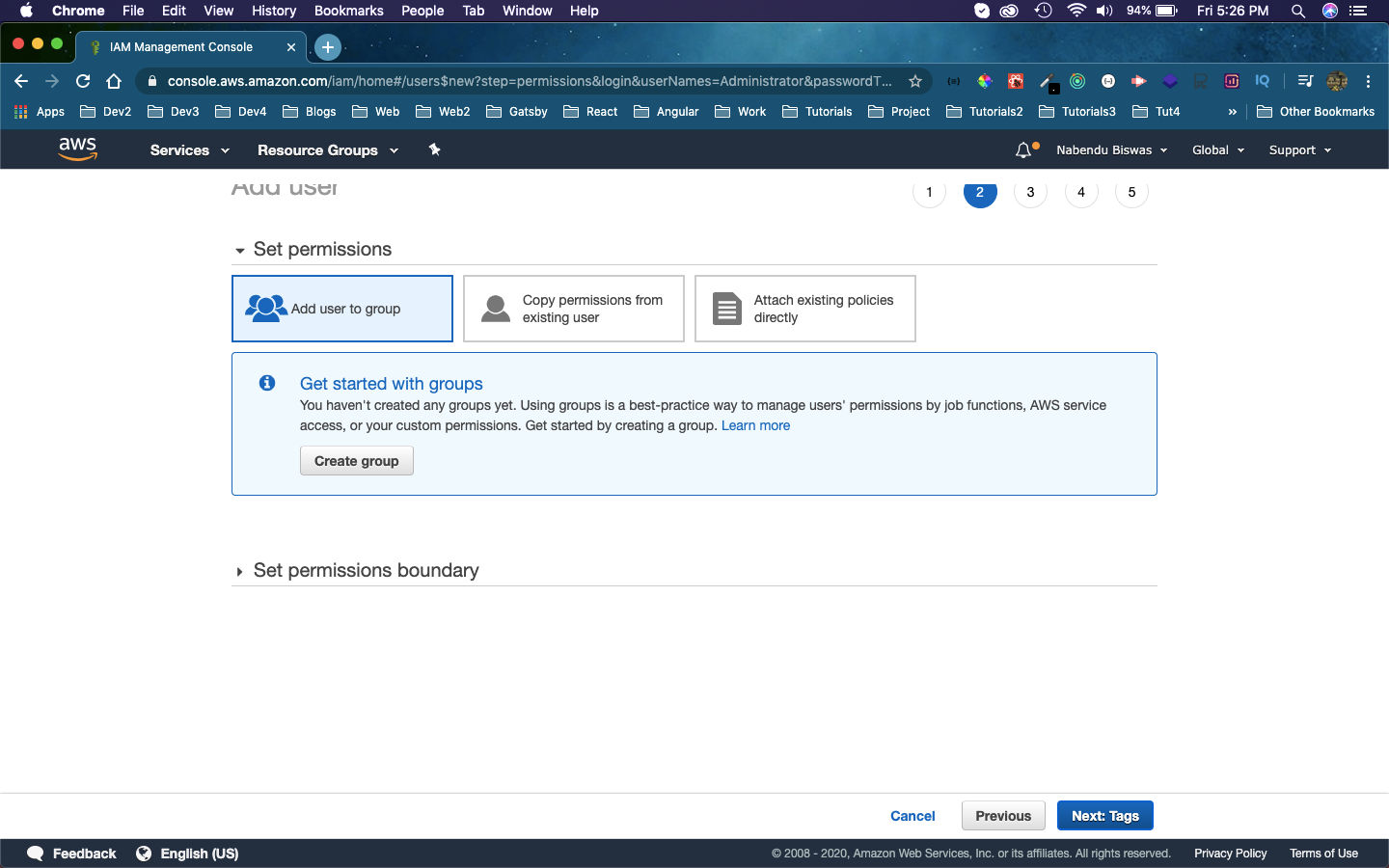
Task: Open the Resource Groups dropdown
Action: tap(328, 150)
